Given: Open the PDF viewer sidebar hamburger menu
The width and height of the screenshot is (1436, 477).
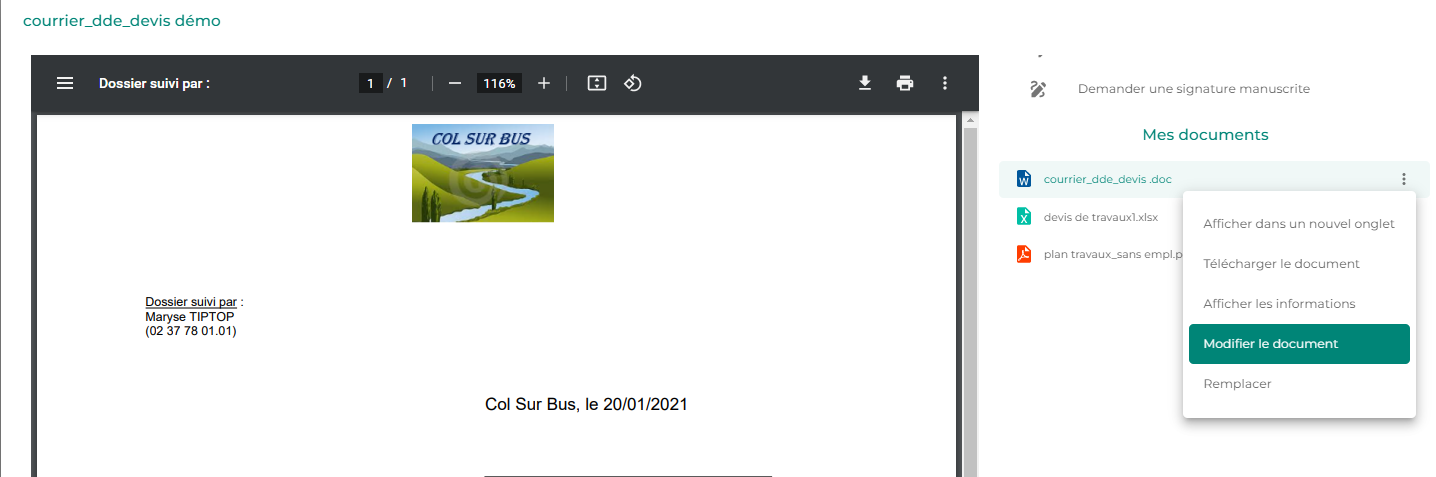Looking at the screenshot, I should 65,83.
